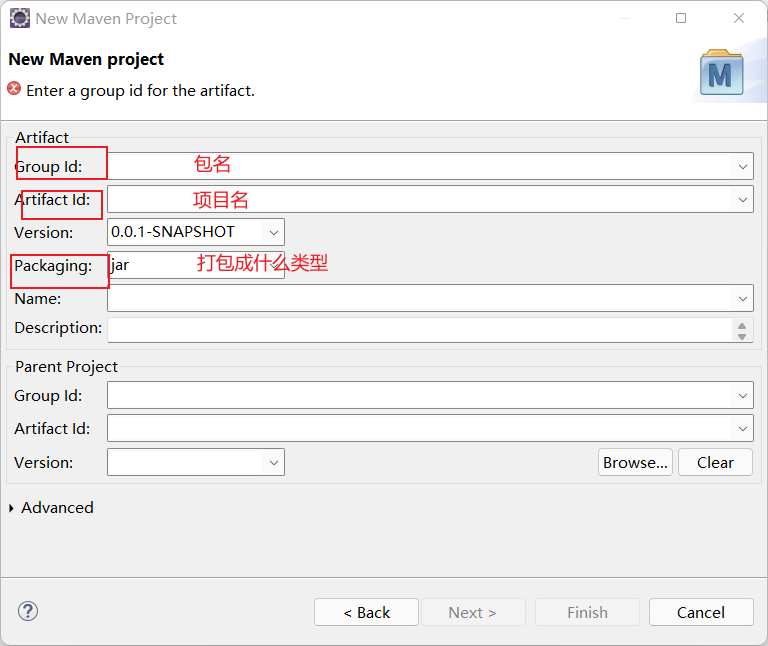Image resolution: width=768 pixels, height=646 pixels.
Task: Click the Description up spinner arrow
Action: (x=742, y=326)
